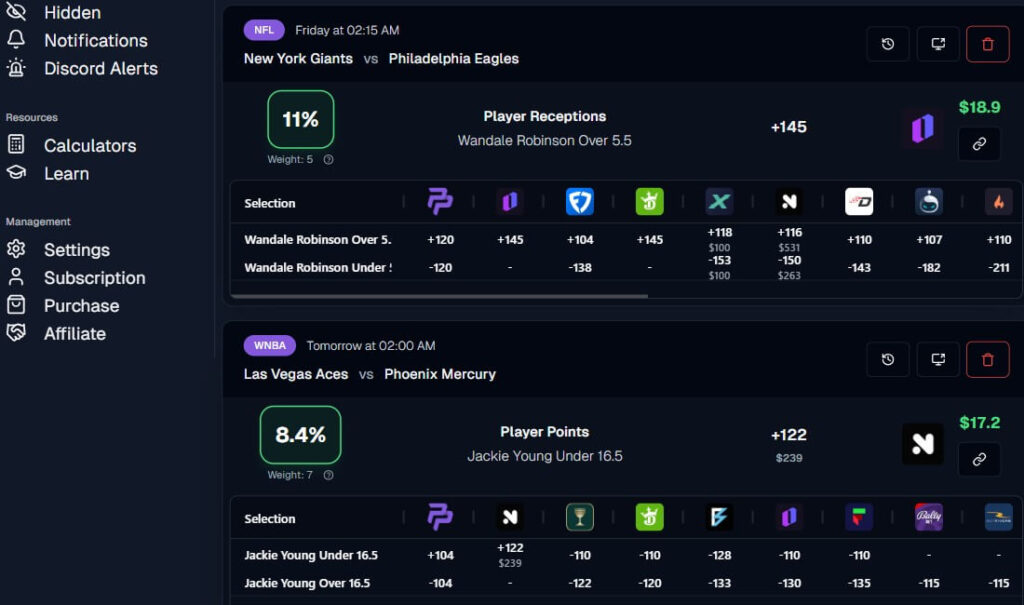1024x605 pixels.
Task: Toggle the Hidden view in the sidebar
Action: (x=70, y=12)
